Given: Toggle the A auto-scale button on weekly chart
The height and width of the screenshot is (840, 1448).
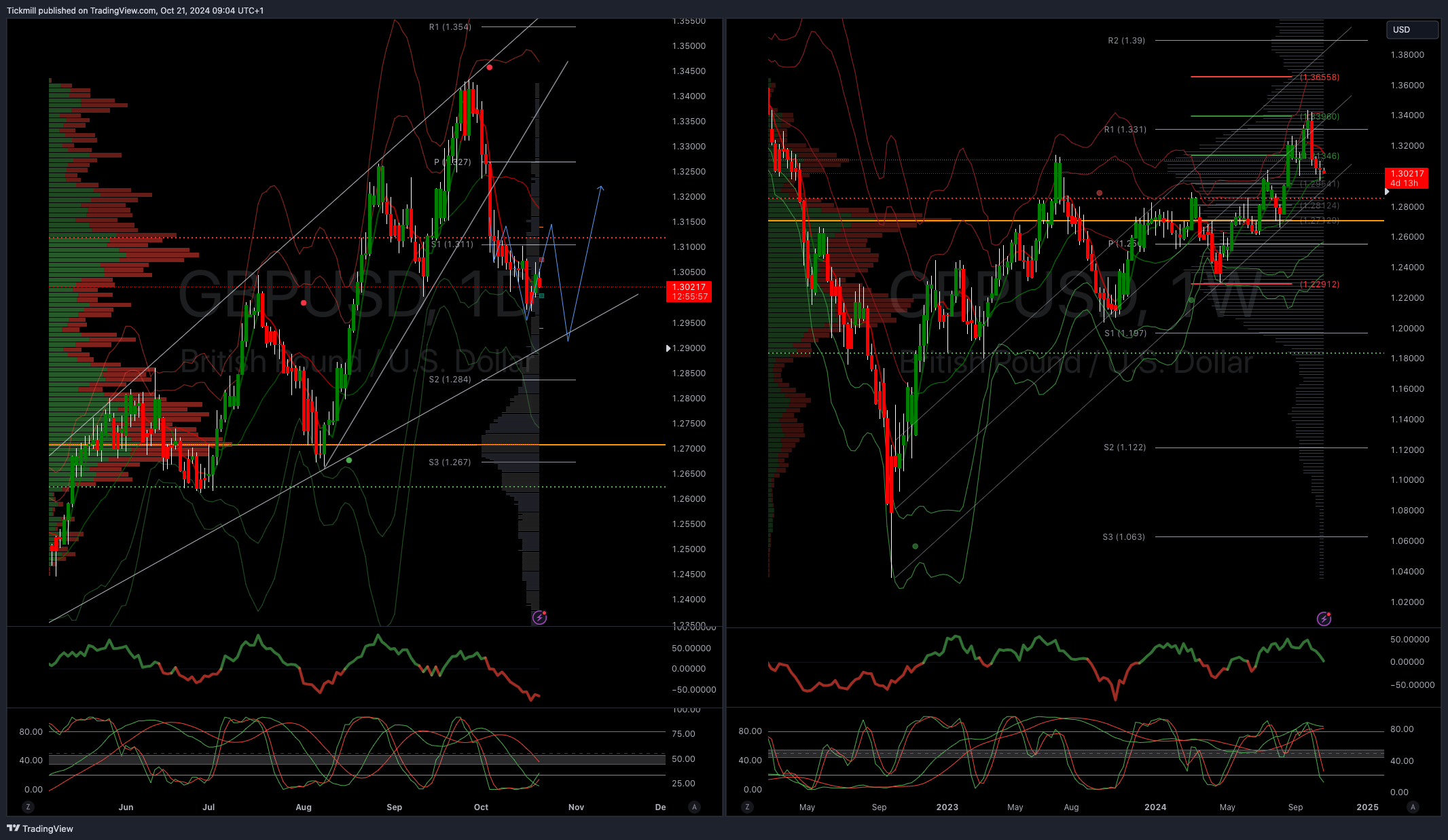Looking at the screenshot, I should point(1413,807).
